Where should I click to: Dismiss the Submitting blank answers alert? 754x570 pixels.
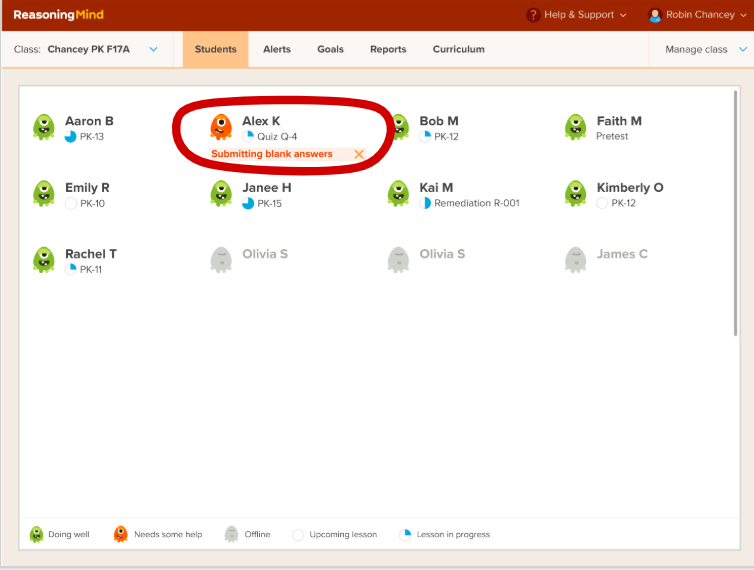(359, 154)
